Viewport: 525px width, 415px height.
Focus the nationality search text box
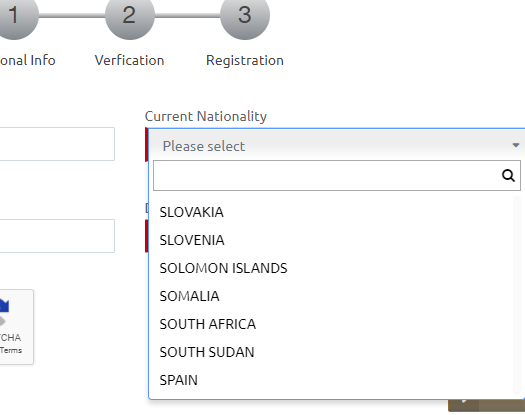[337, 176]
